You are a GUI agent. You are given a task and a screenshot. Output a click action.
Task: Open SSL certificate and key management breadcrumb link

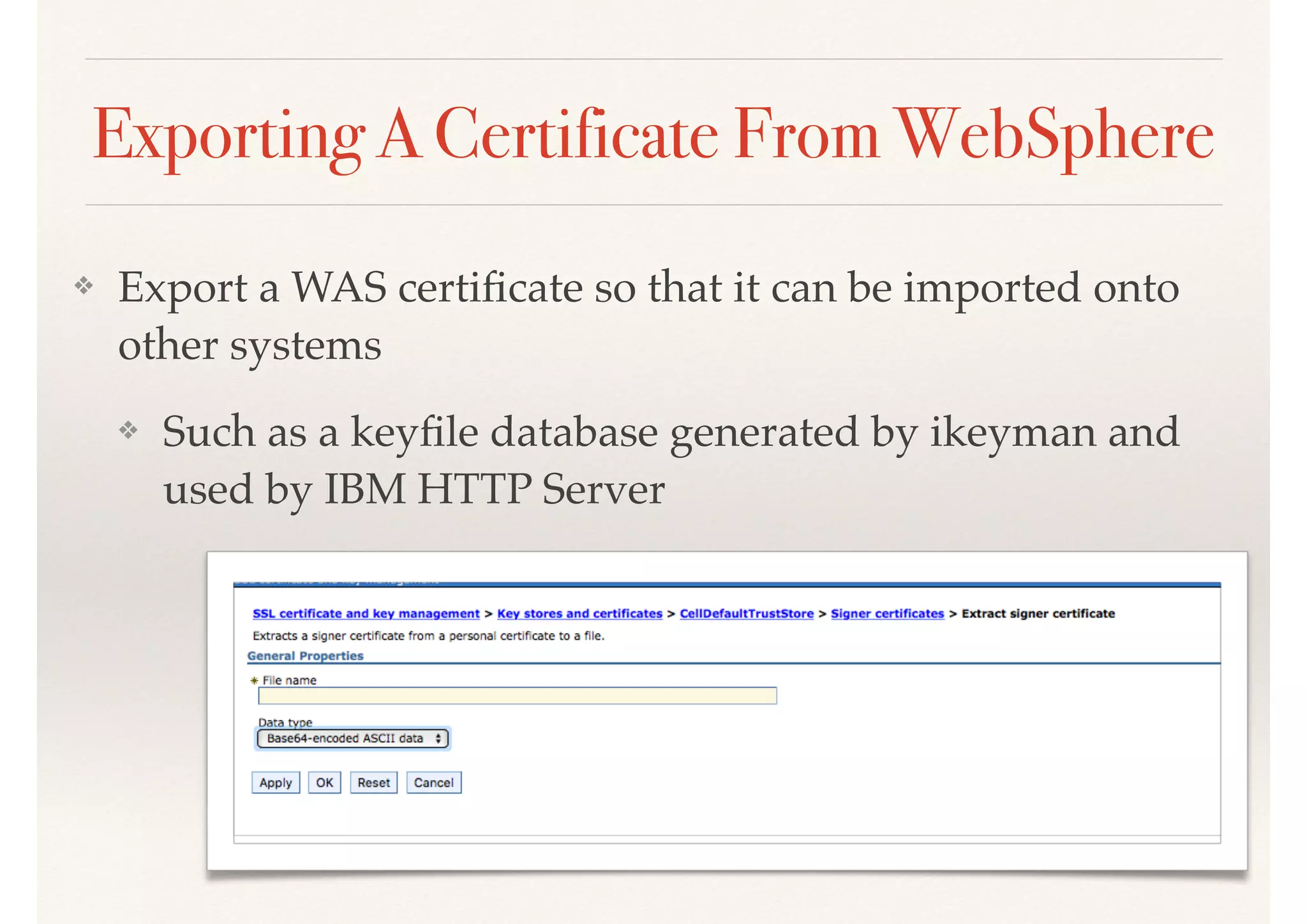coord(366,613)
